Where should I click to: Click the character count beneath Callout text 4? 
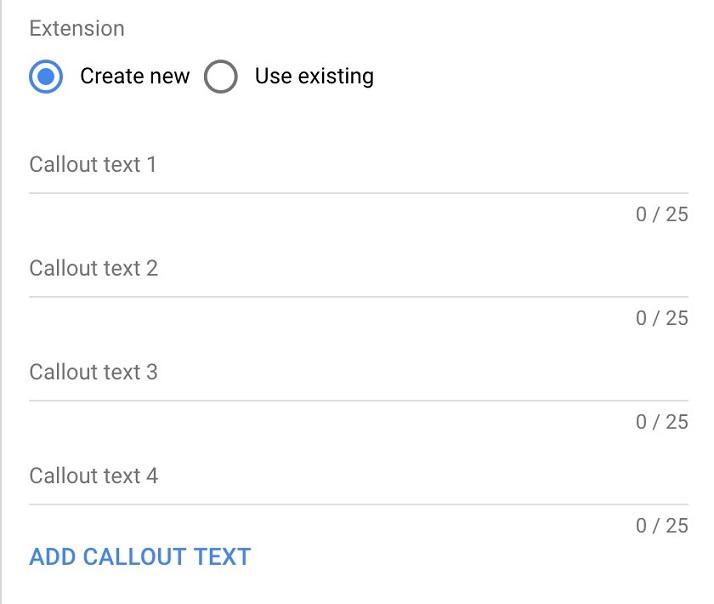click(x=661, y=526)
